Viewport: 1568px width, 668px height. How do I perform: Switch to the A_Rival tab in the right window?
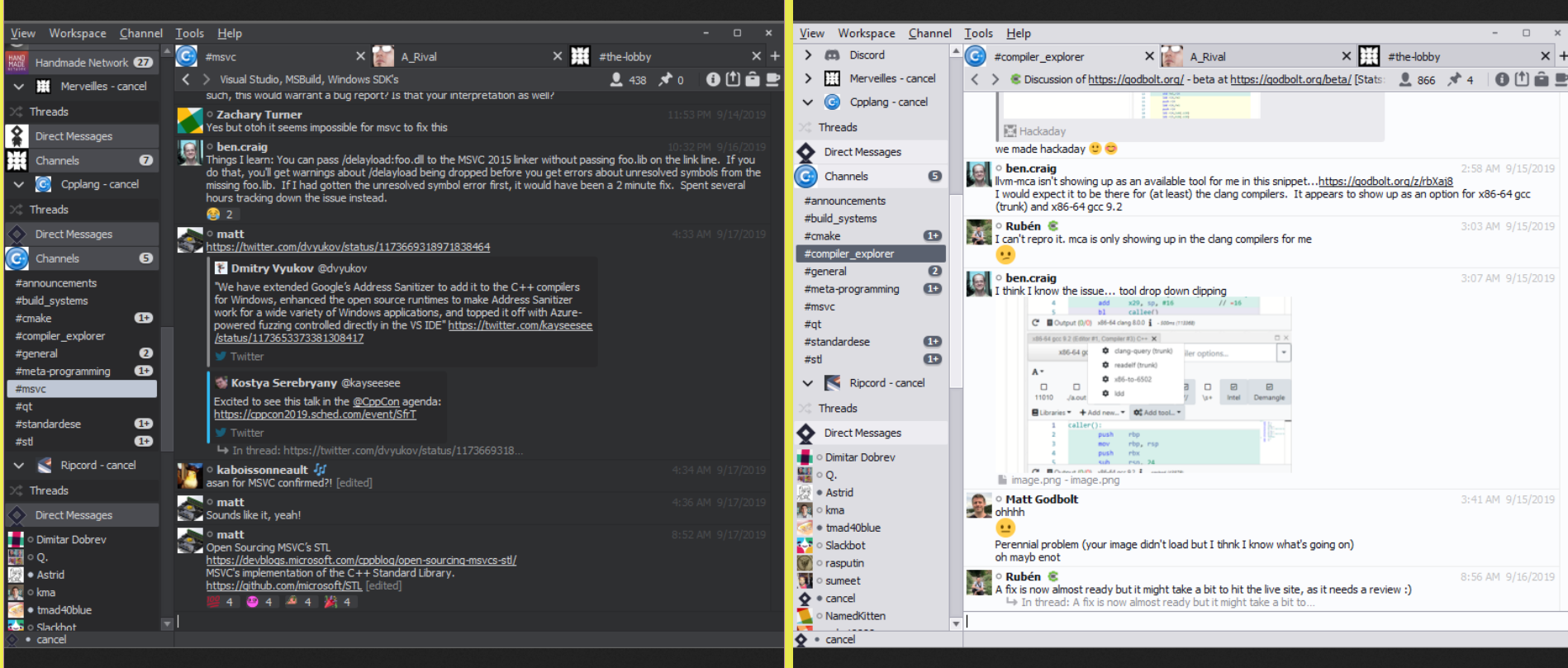coord(1257,56)
